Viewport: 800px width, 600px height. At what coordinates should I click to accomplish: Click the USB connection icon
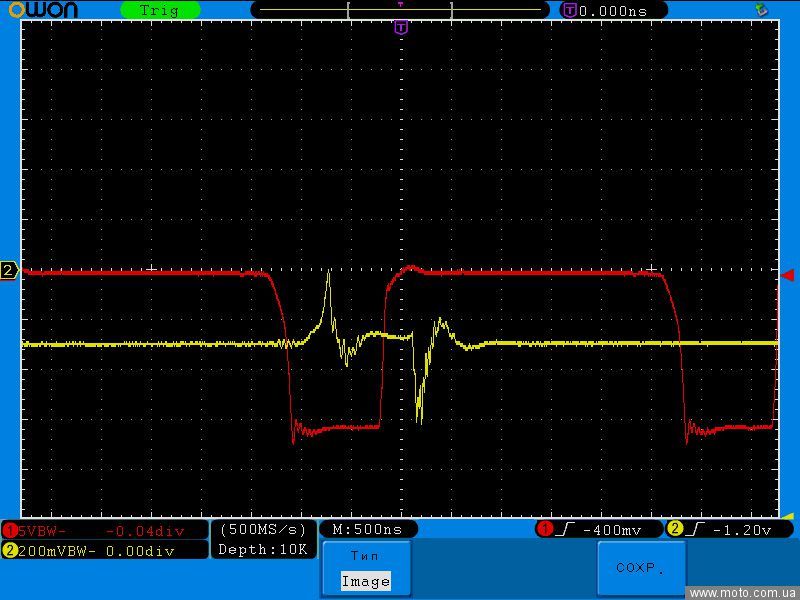(x=762, y=9)
